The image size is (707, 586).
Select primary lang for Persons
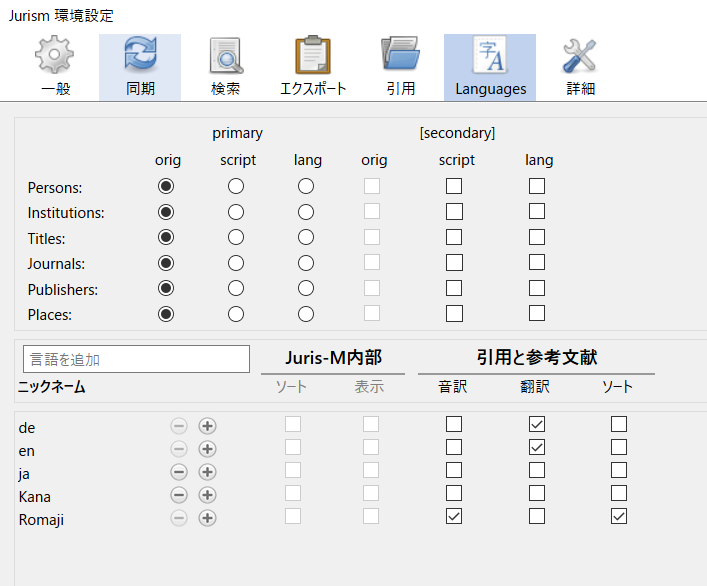pyautogui.click(x=306, y=186)
